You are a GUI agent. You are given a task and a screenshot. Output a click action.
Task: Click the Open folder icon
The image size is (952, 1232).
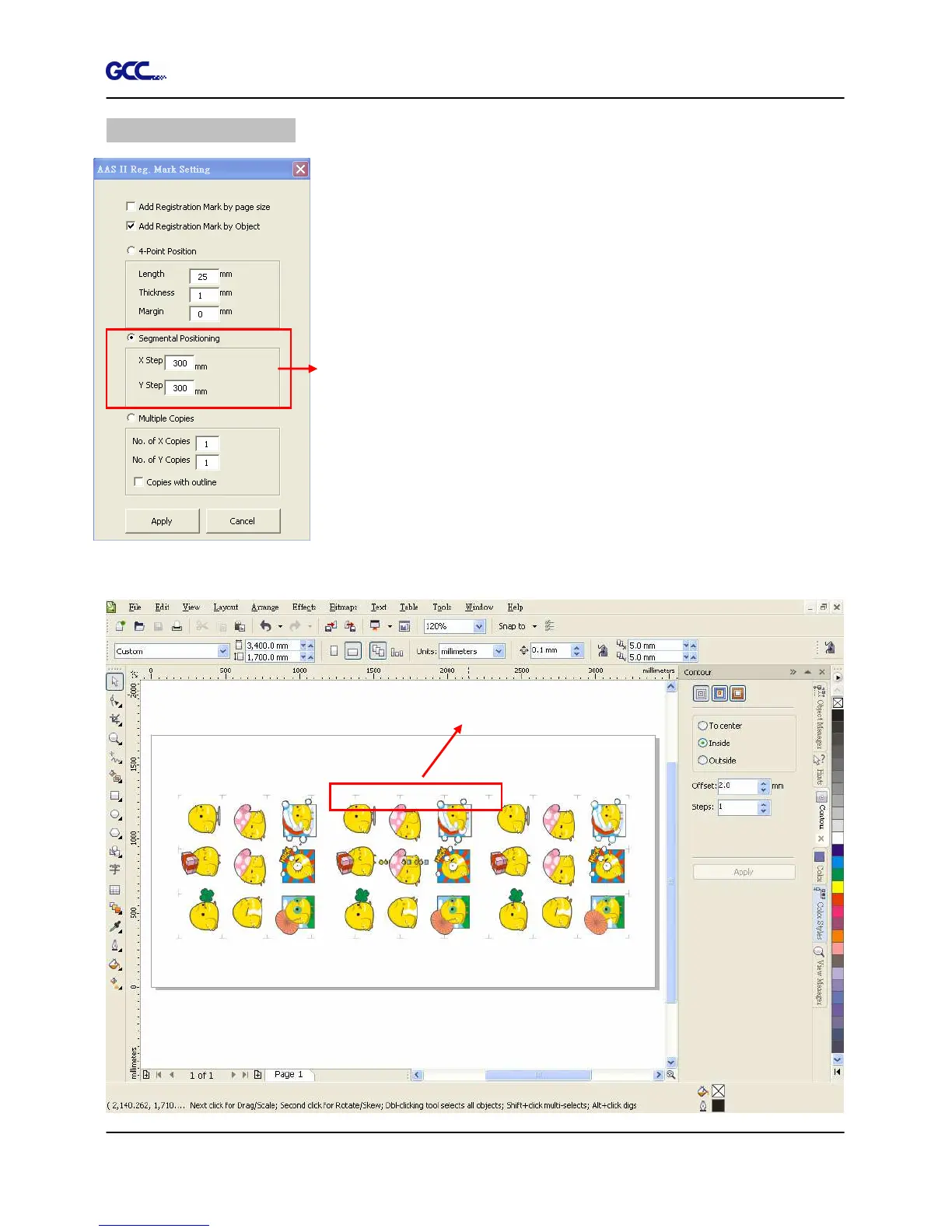pos(139,626)
